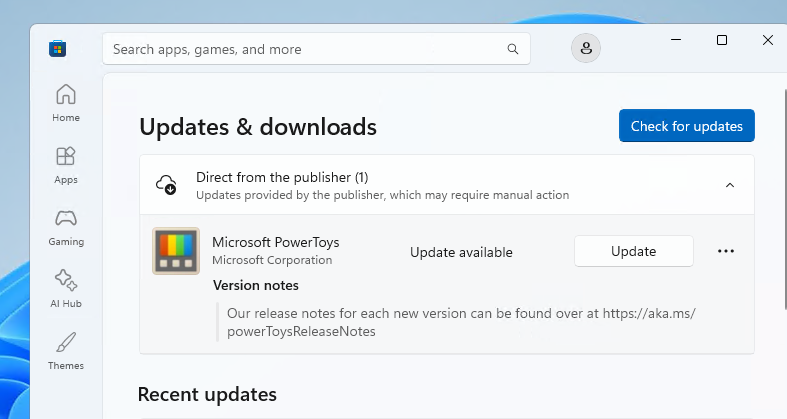Click the Microsoft Store logo icon
The height and width of the screenshot is (419, 787).
point(58,49)
